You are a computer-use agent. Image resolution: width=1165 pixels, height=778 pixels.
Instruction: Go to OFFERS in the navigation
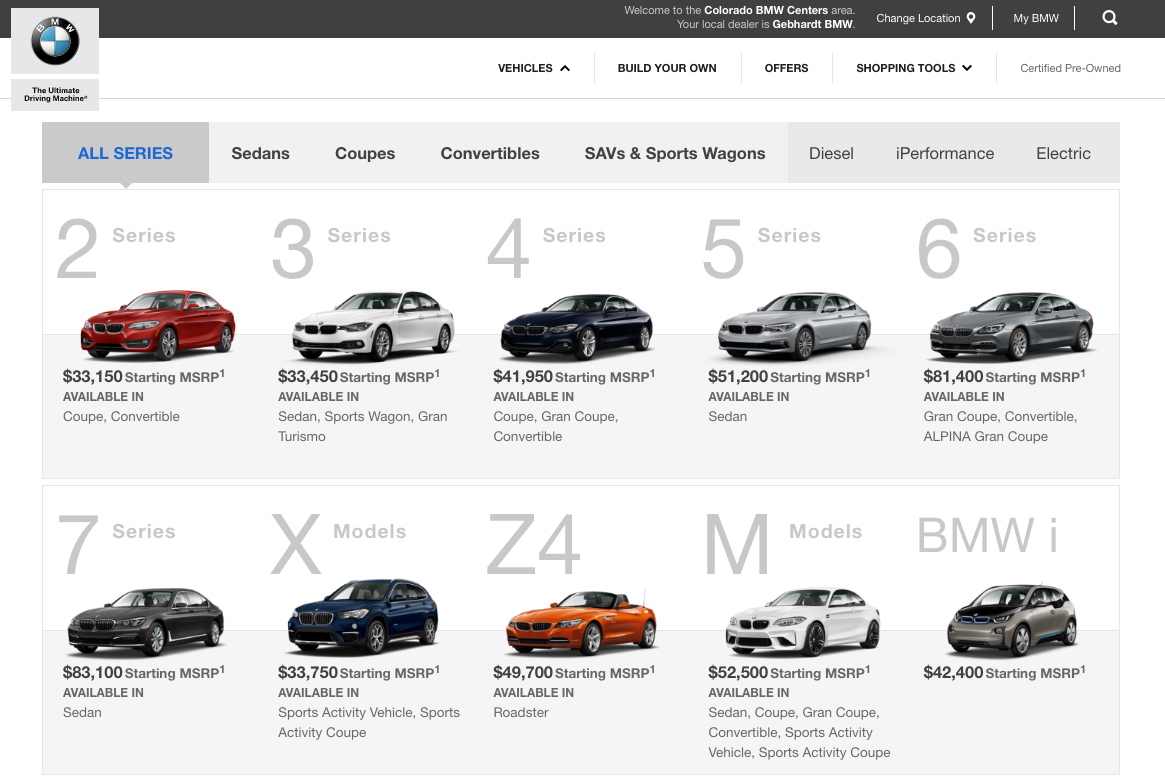click(x=786, y=68)
